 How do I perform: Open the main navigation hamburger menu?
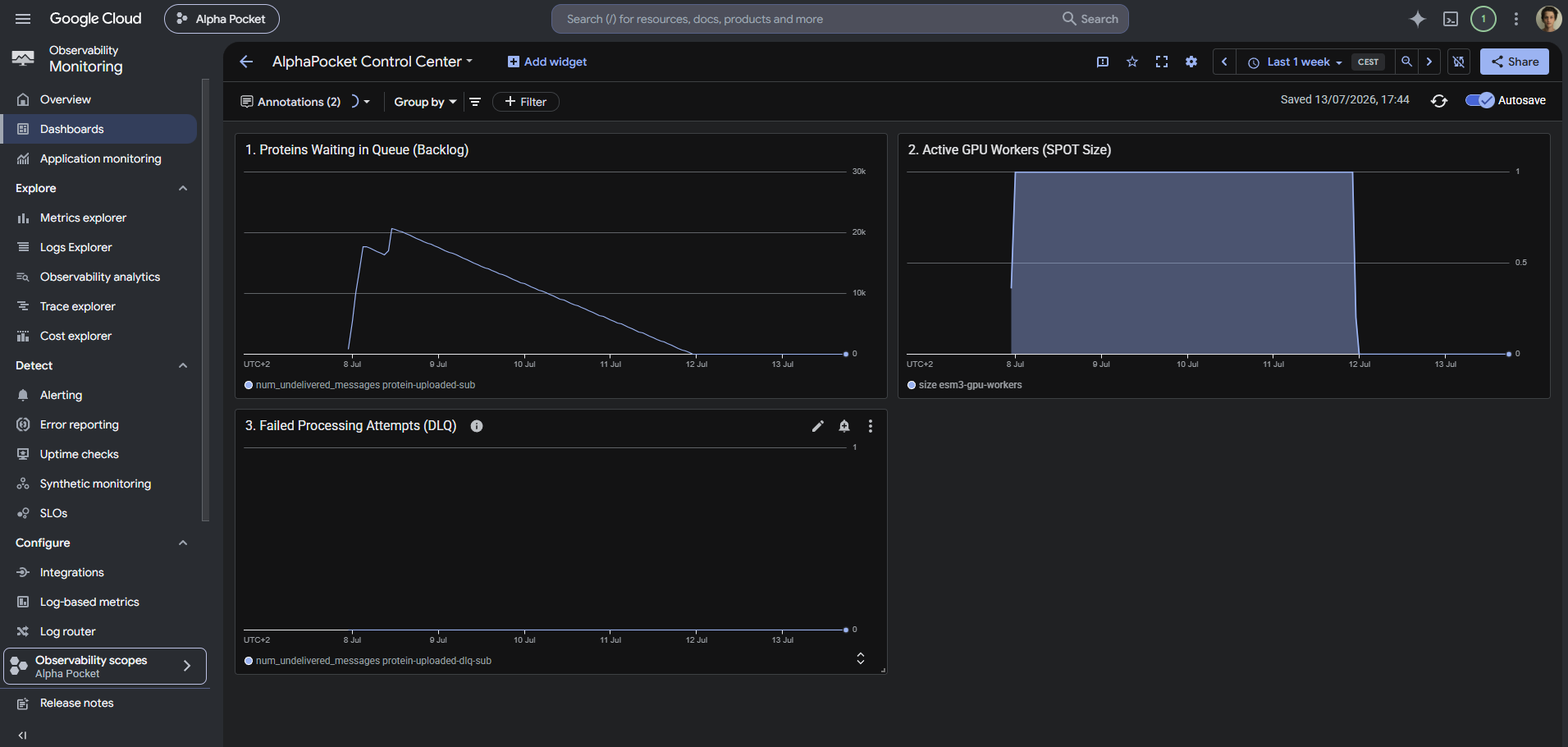[23, 19]
